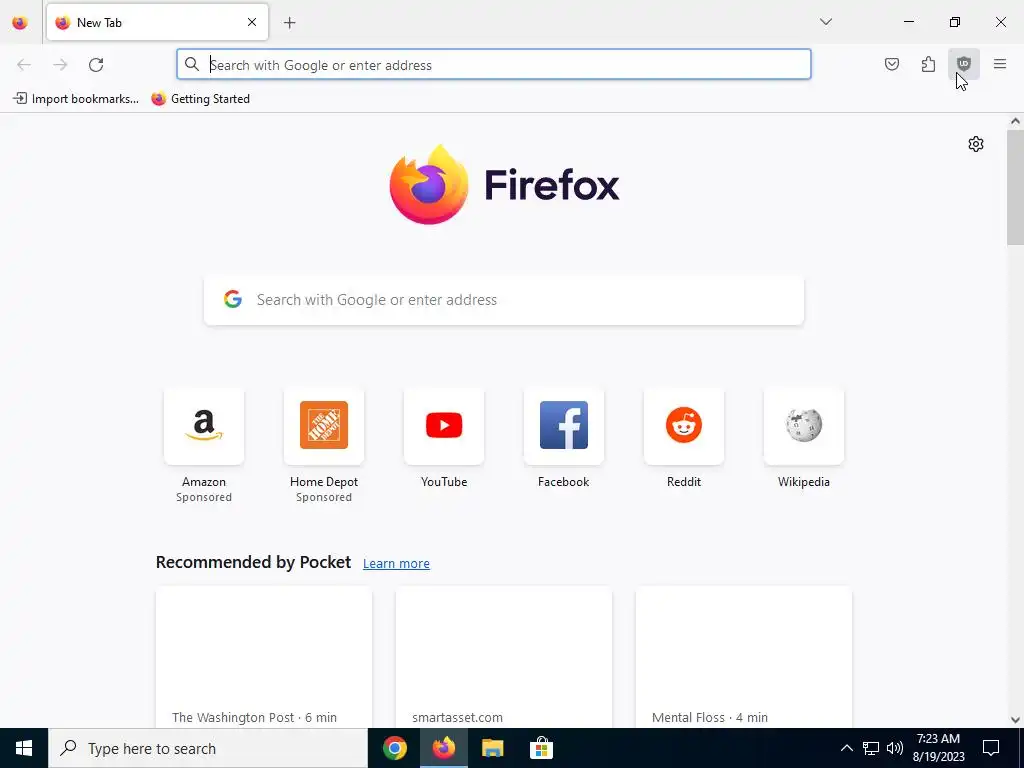Image resolution: width=1024 pixels, height=768 pixels.
Task: Click the Save to Pocket icon
Action: tap(891, 64)
